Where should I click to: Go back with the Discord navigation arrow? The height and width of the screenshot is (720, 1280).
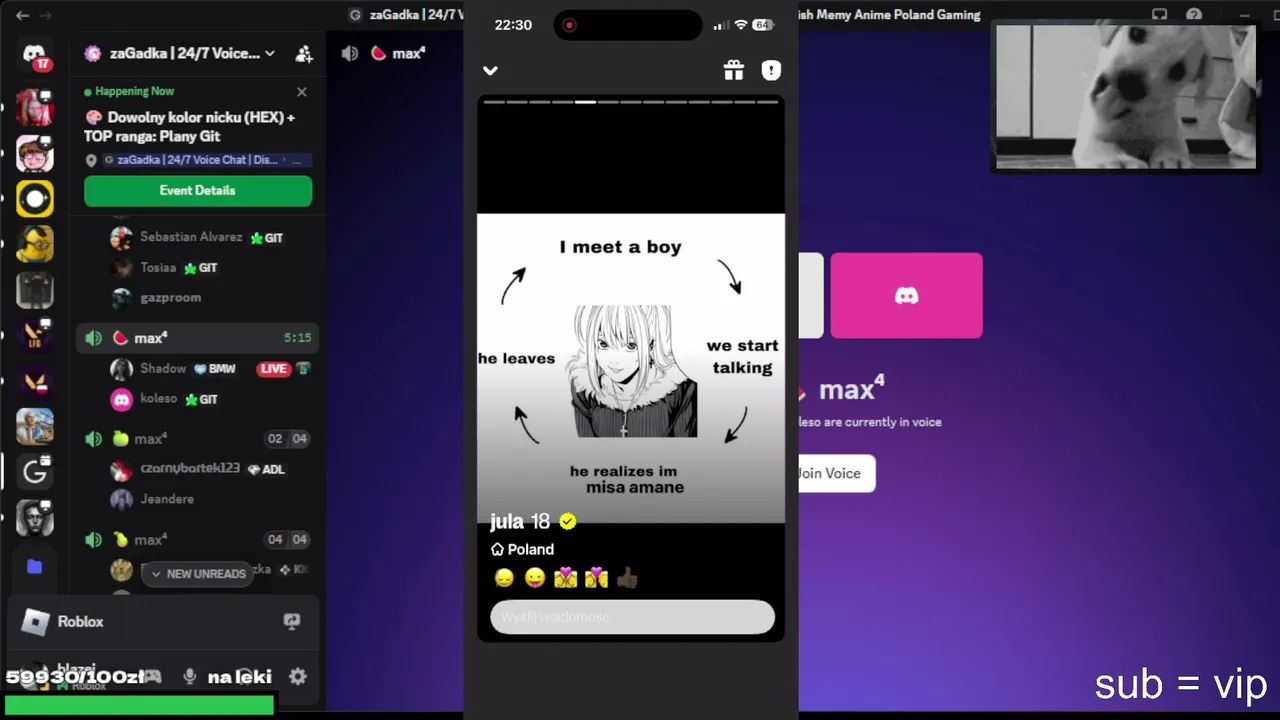point(22,15)
